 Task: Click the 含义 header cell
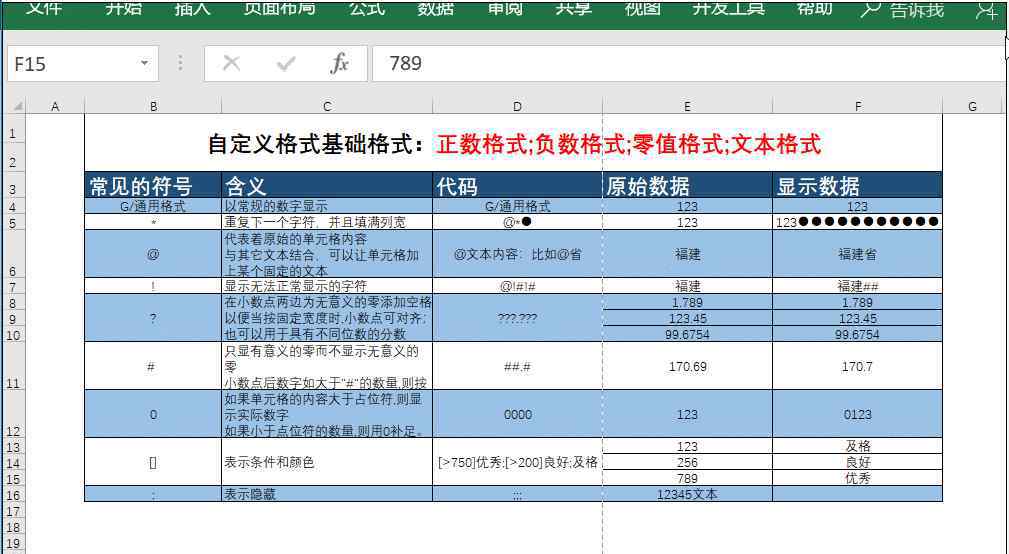click(327, 185)
